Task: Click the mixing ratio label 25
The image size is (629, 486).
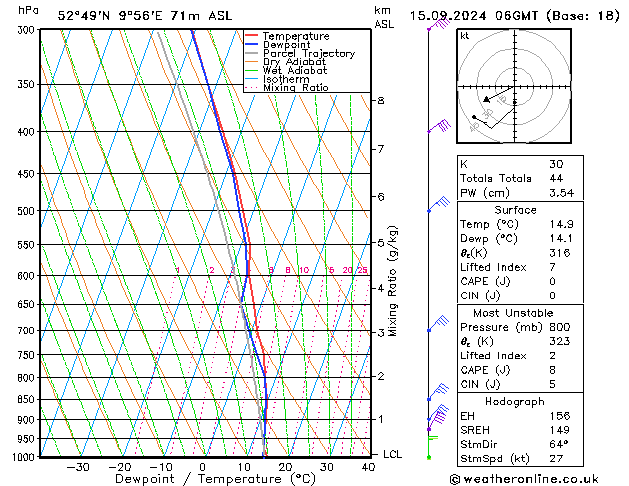Action: tap(362, 270)
